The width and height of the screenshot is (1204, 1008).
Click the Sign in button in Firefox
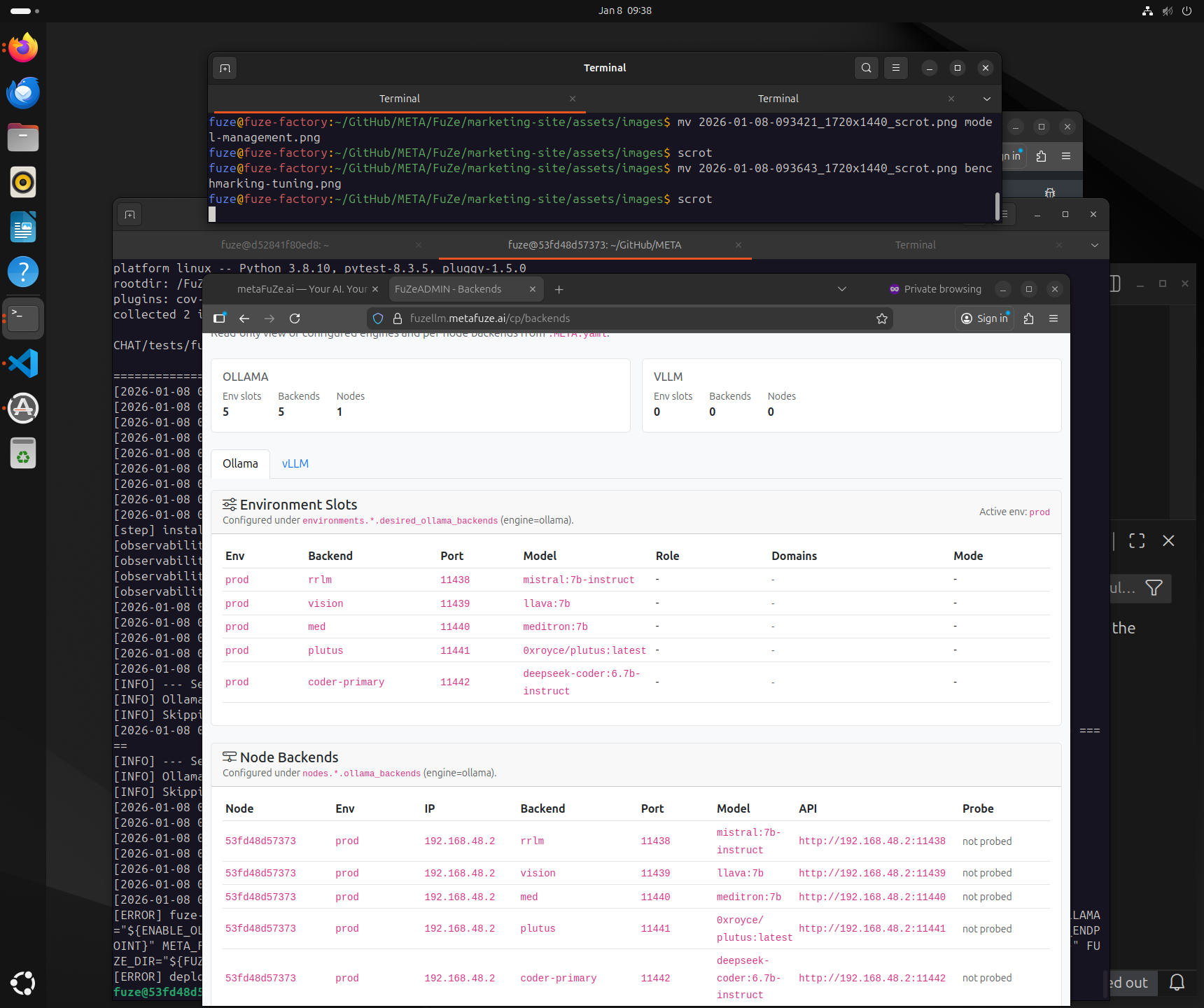(984, 318)
